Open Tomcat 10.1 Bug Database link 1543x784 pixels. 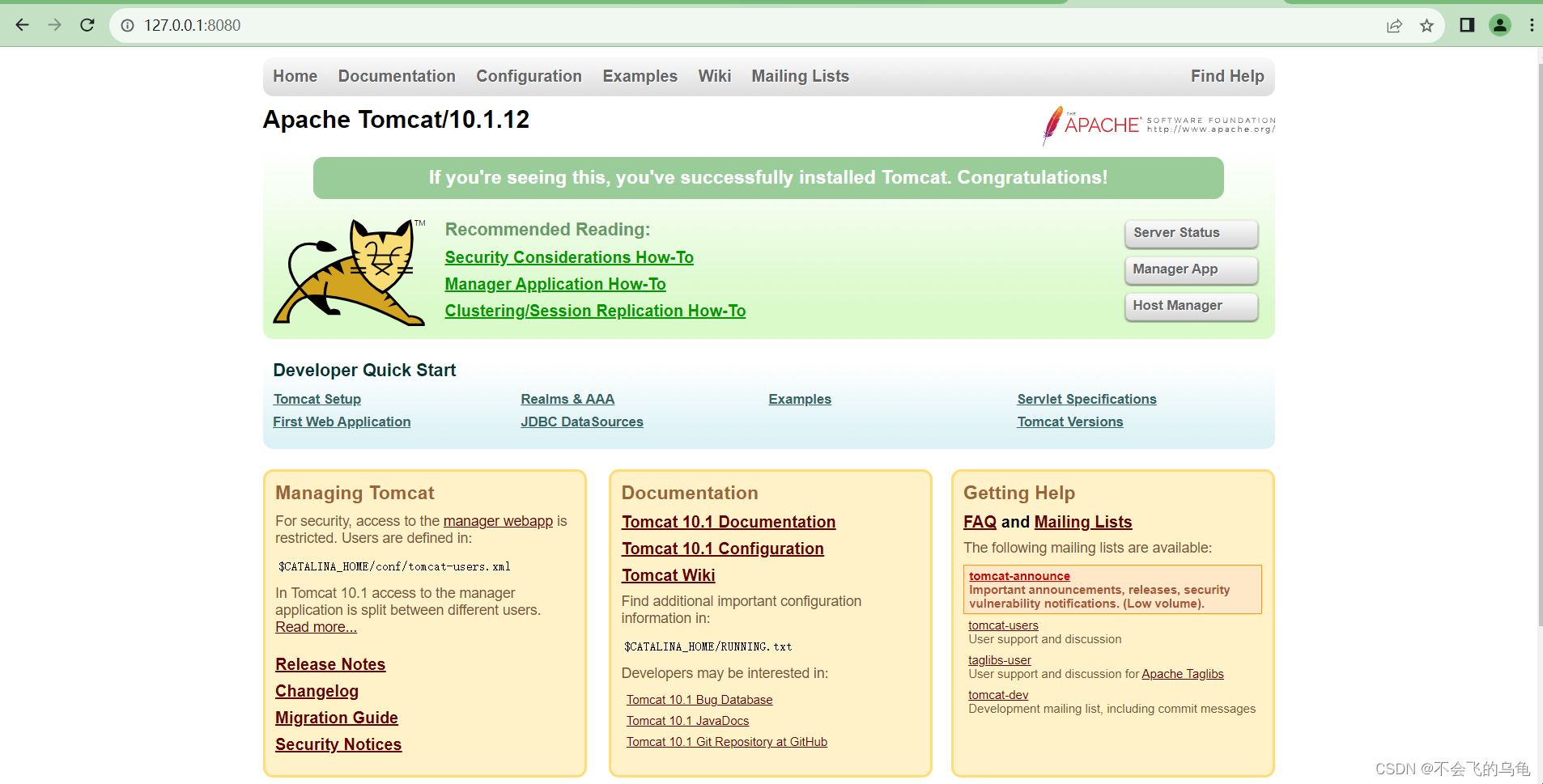click(x=699, y=700)
